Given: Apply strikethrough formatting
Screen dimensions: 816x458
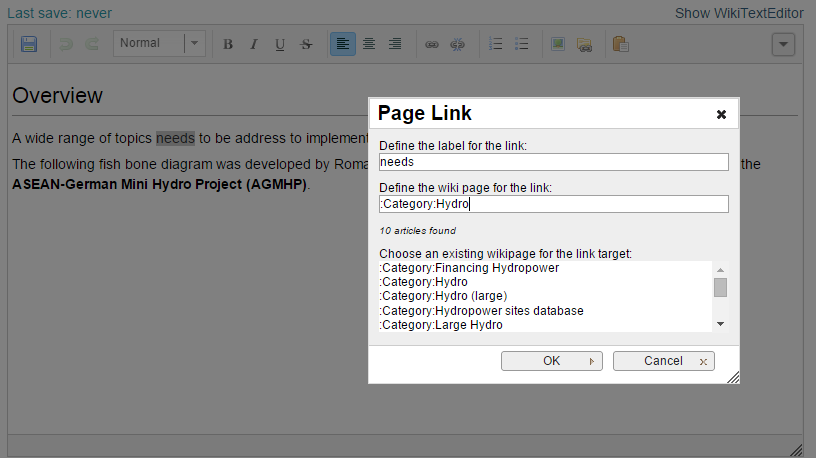Looking at the screenshot, I should point(306,44).
